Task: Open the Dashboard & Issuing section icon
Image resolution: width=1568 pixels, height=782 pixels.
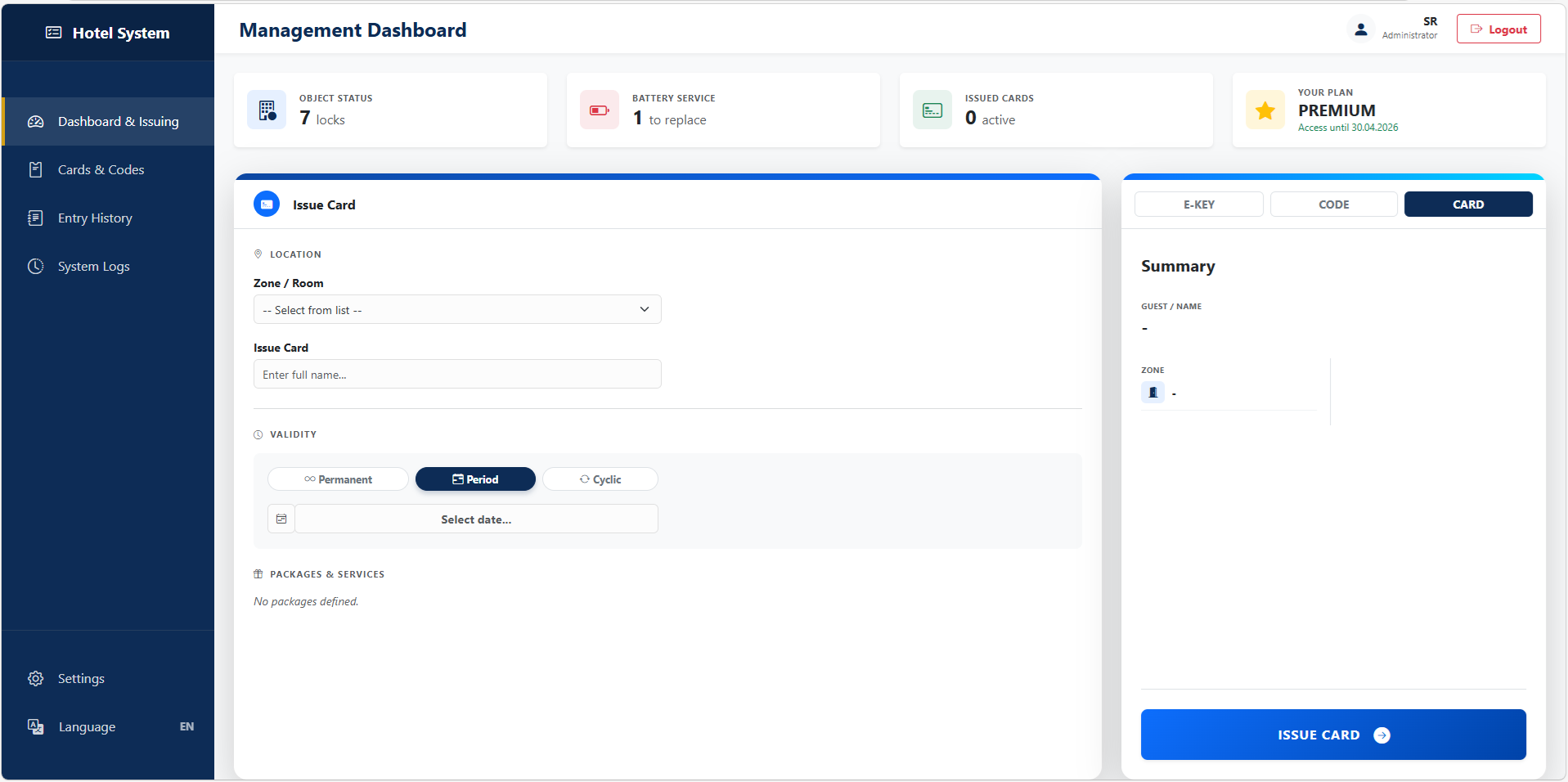Action: pos(35,121)
